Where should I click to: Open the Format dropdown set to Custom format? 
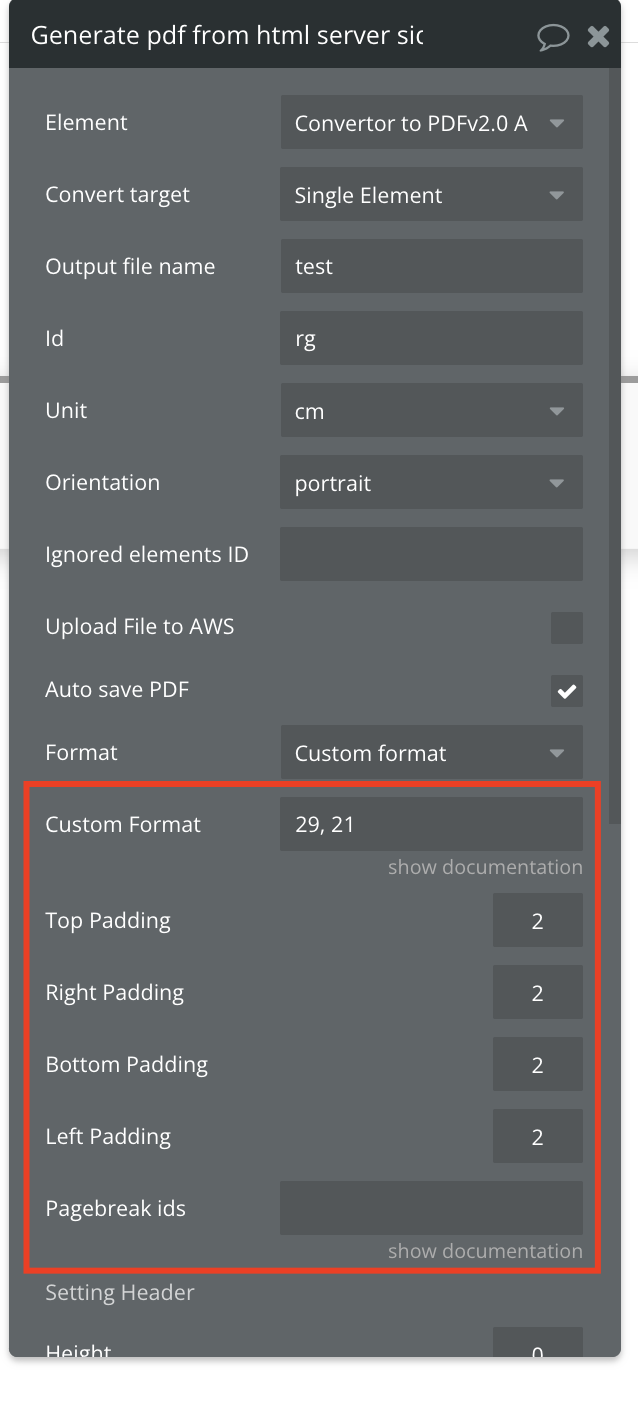point(431,753)
